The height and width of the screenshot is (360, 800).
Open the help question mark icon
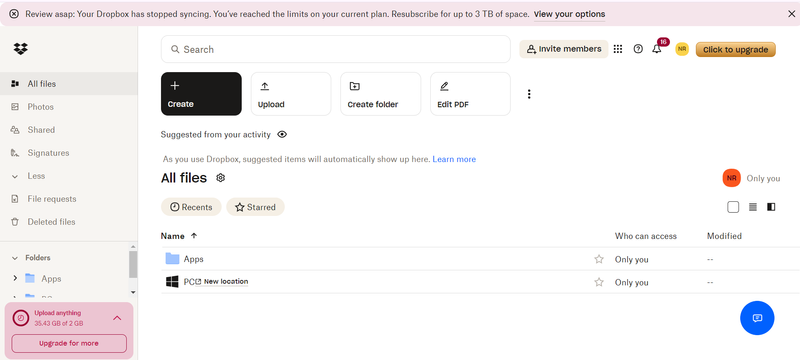[638, 49]
